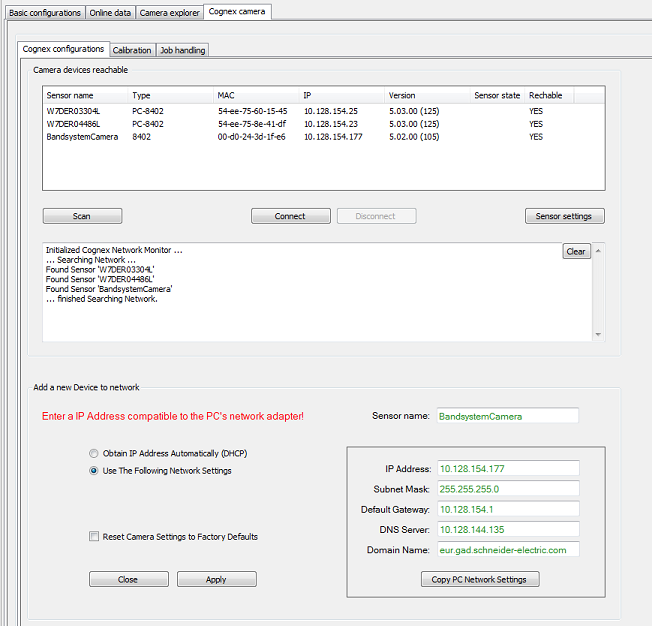Click the log area scrollbar down arrow

(x=599, y=335)
